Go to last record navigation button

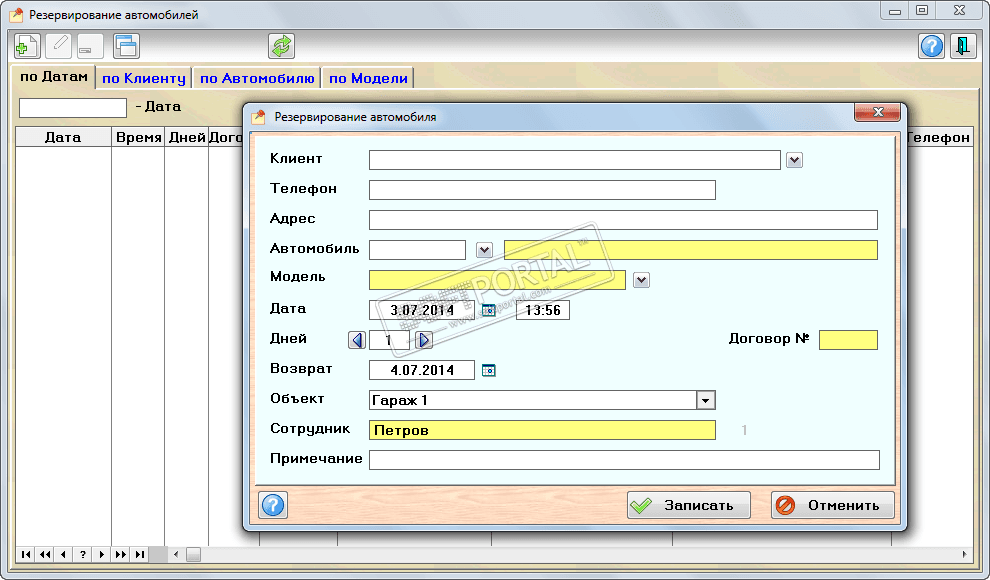139,554
